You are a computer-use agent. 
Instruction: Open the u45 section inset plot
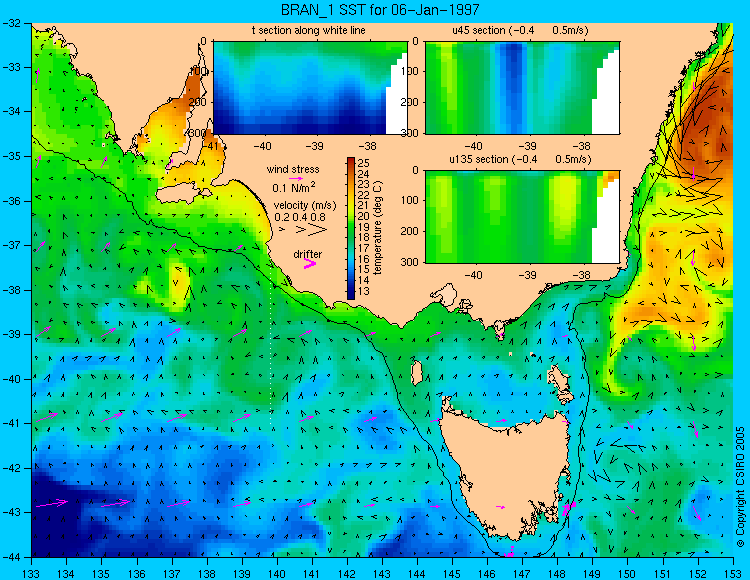tap(522, 88)
